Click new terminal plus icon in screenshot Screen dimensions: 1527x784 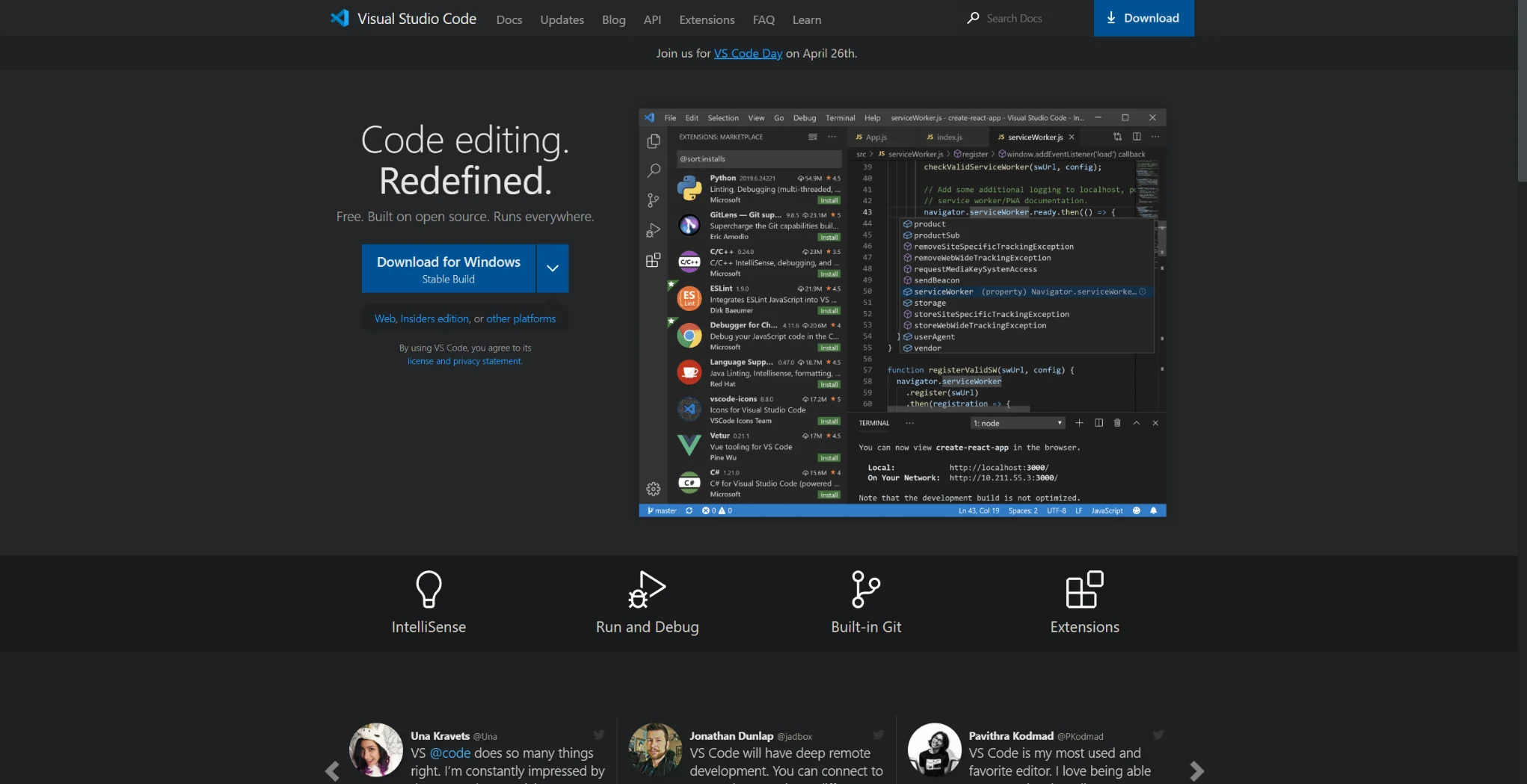pos(1079,423)
